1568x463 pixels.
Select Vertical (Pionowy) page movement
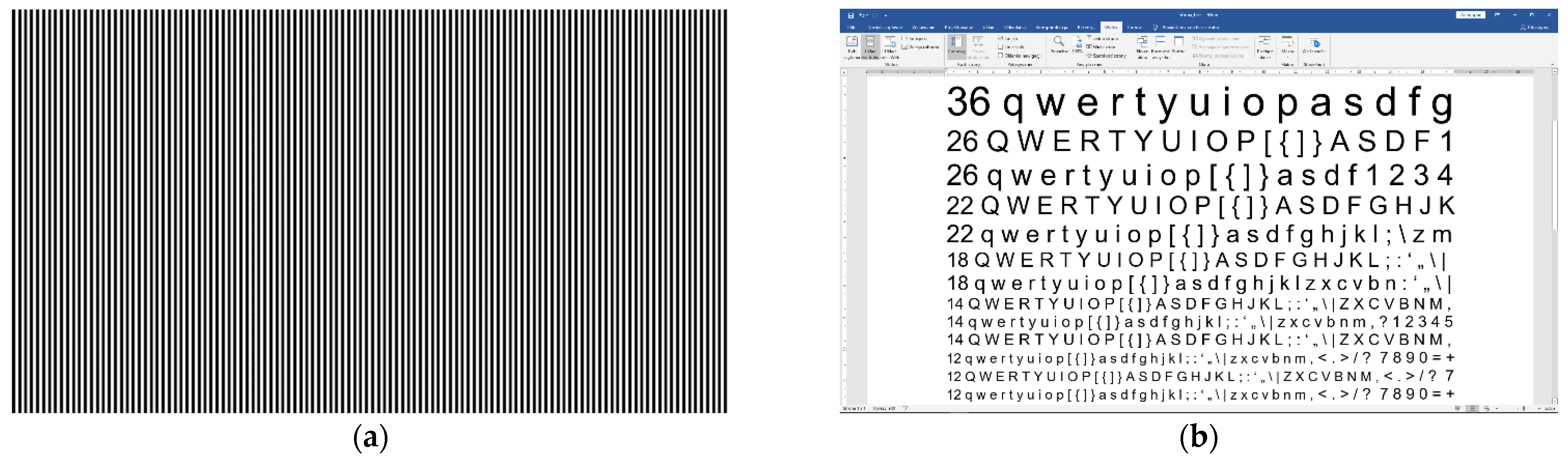957,43
